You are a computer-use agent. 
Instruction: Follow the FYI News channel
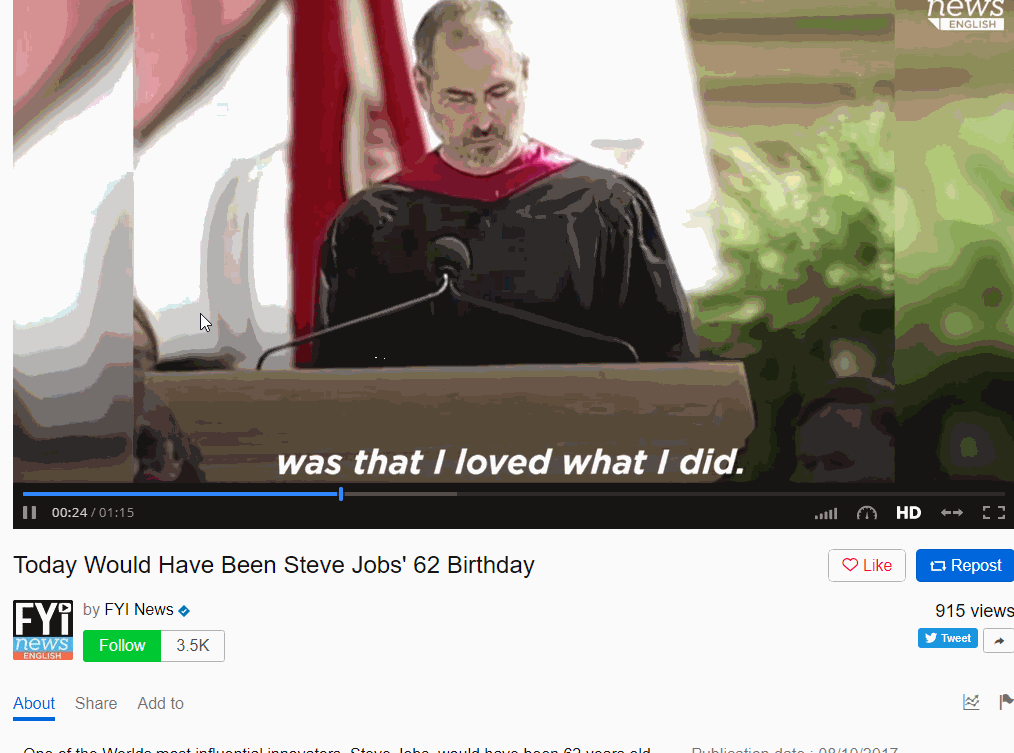point(122,646)
